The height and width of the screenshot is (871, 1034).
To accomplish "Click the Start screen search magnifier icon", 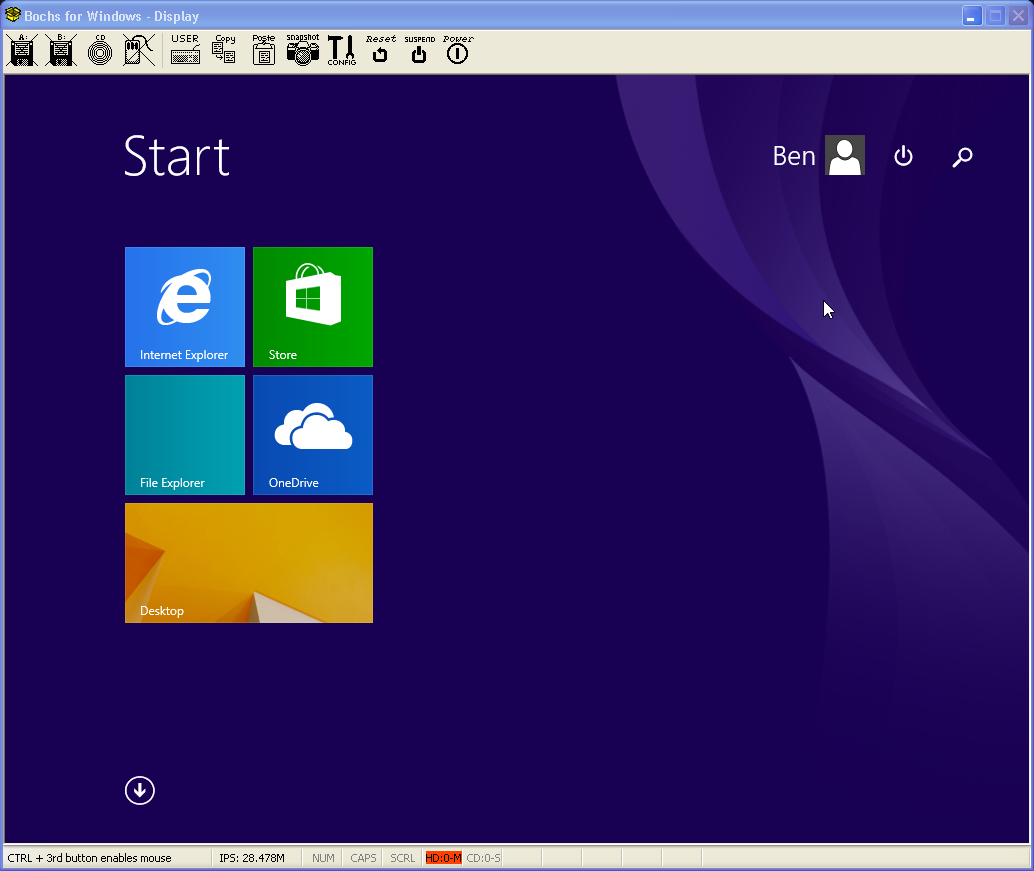I will pyautogui.click(x=962, y=157).
